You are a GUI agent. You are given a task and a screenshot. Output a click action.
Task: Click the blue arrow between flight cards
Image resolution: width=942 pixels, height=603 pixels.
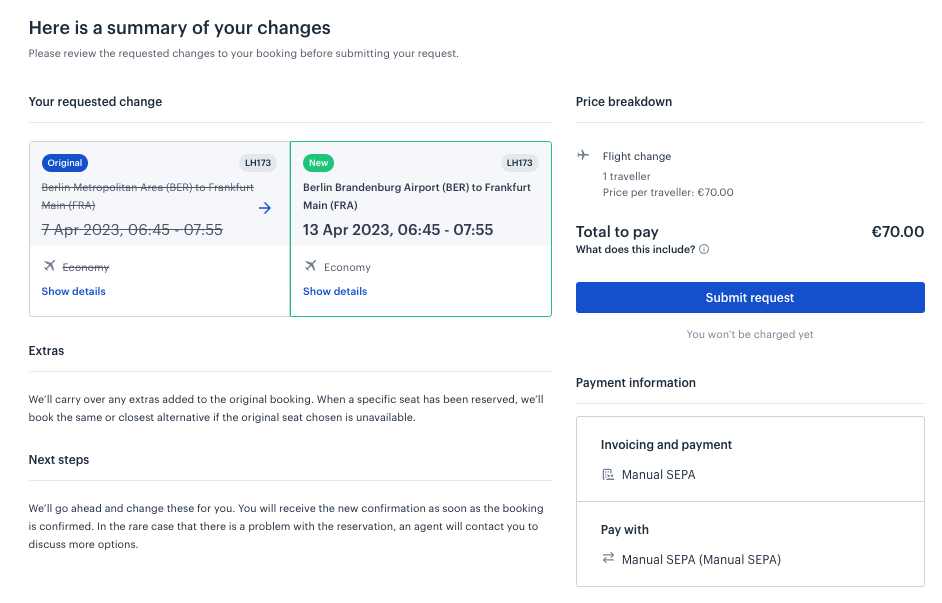[x=264, y=208]
